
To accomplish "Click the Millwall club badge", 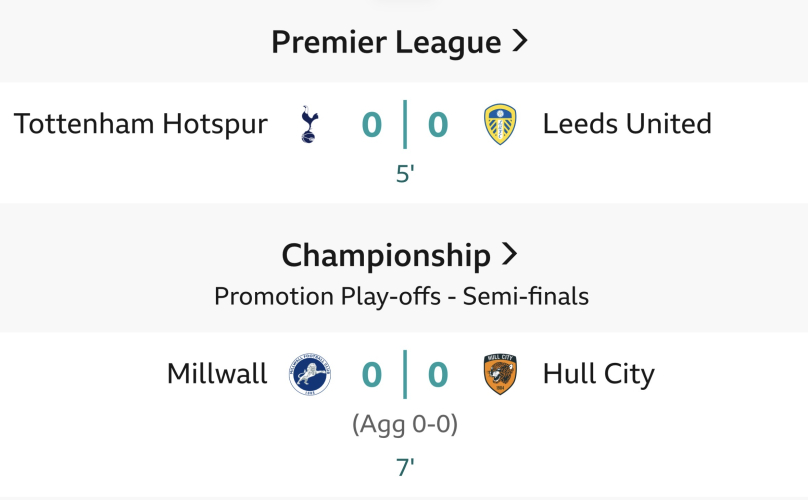I will pos(310,374).
